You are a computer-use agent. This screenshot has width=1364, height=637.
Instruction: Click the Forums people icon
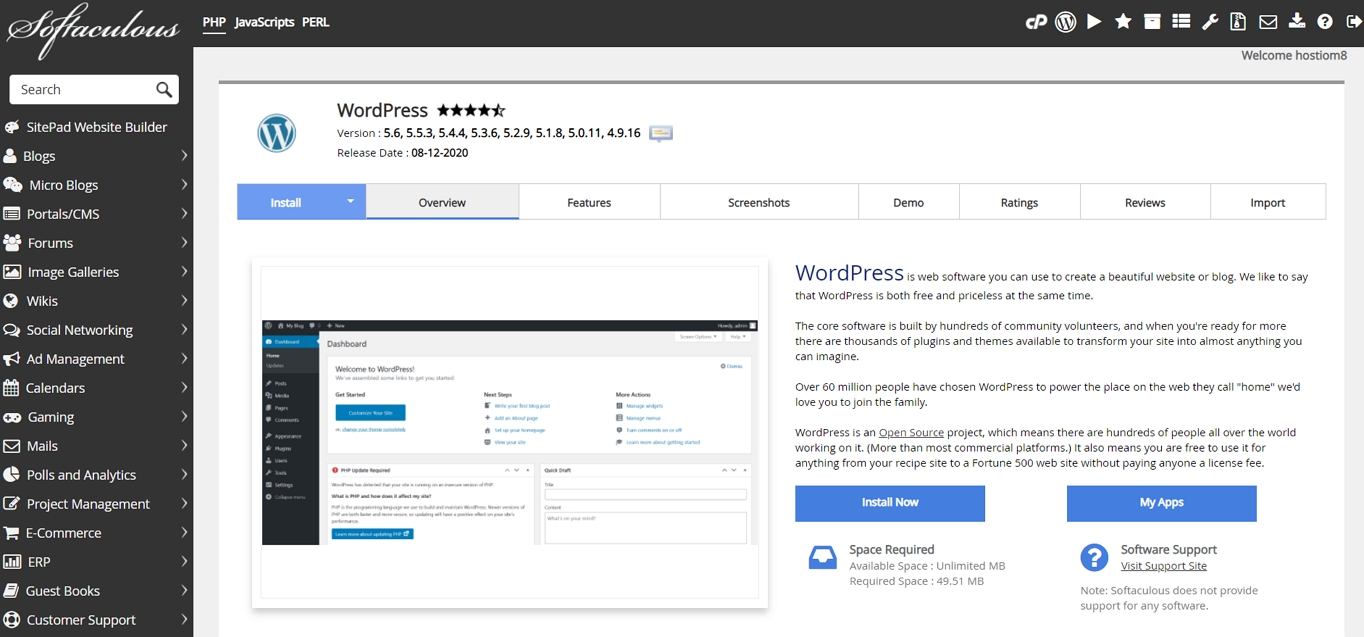coord(12,243)
